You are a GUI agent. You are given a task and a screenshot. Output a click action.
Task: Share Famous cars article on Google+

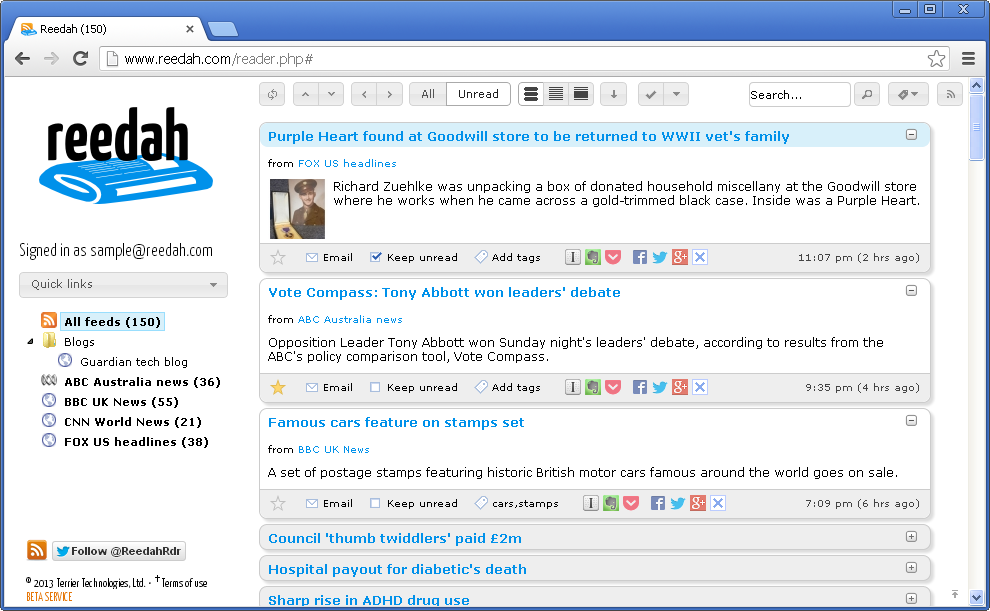point(698,503)
